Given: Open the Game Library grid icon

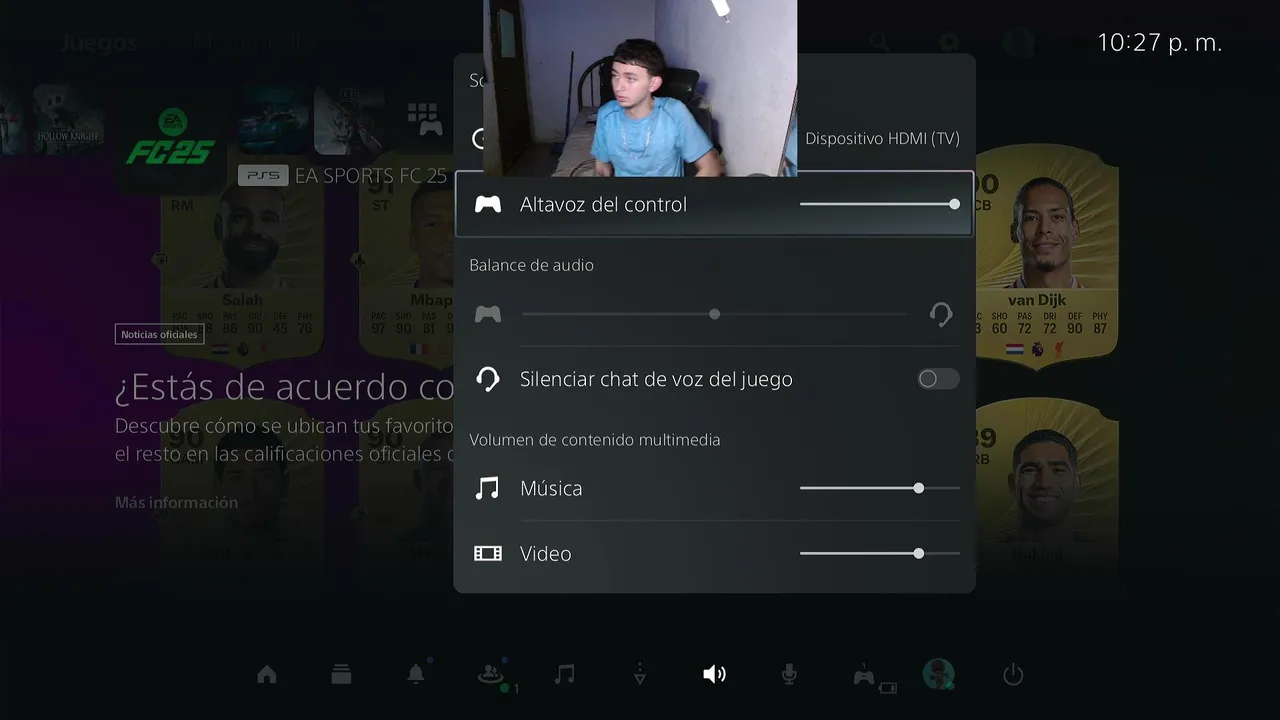Looking at the screenshot, I should tap(427, 118).
